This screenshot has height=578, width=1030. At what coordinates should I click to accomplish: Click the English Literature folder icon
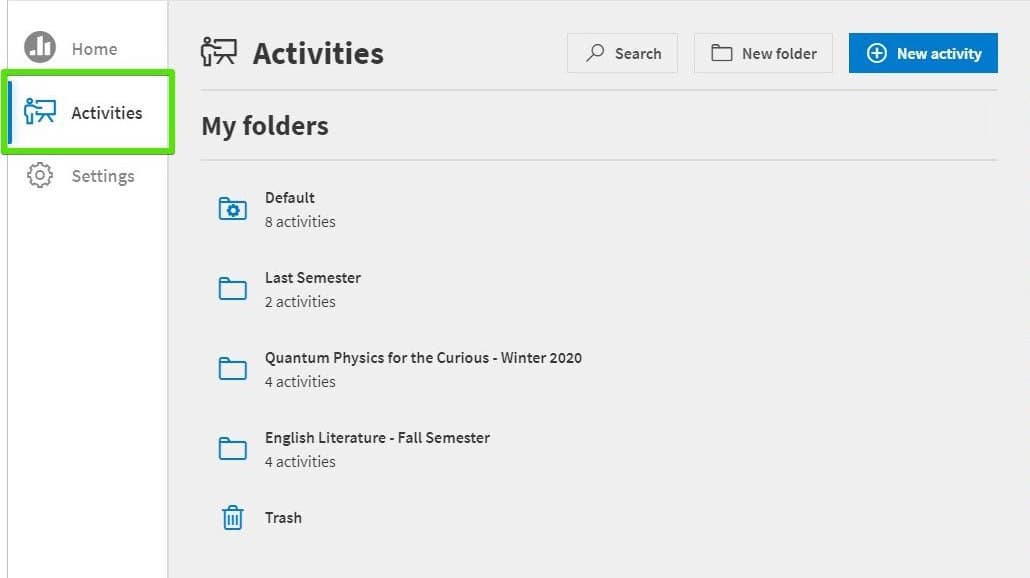(x=233, y=449)
